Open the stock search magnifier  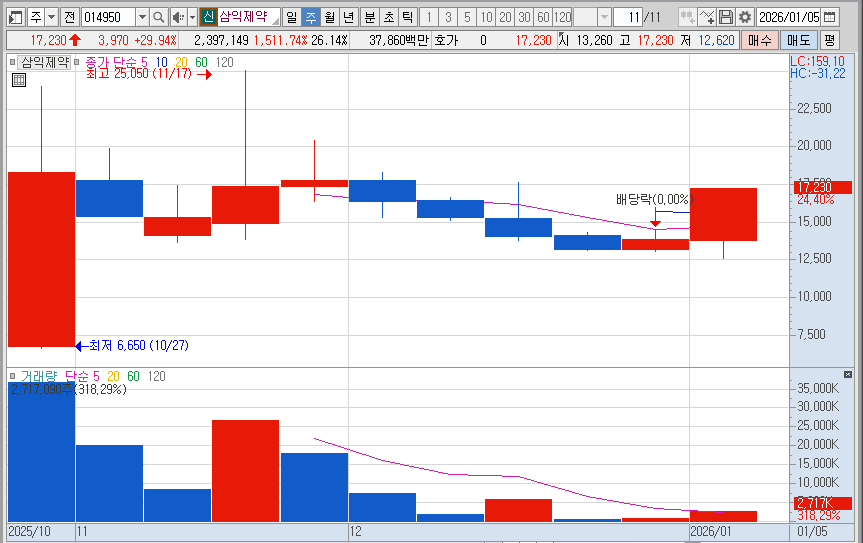(159, 18)
